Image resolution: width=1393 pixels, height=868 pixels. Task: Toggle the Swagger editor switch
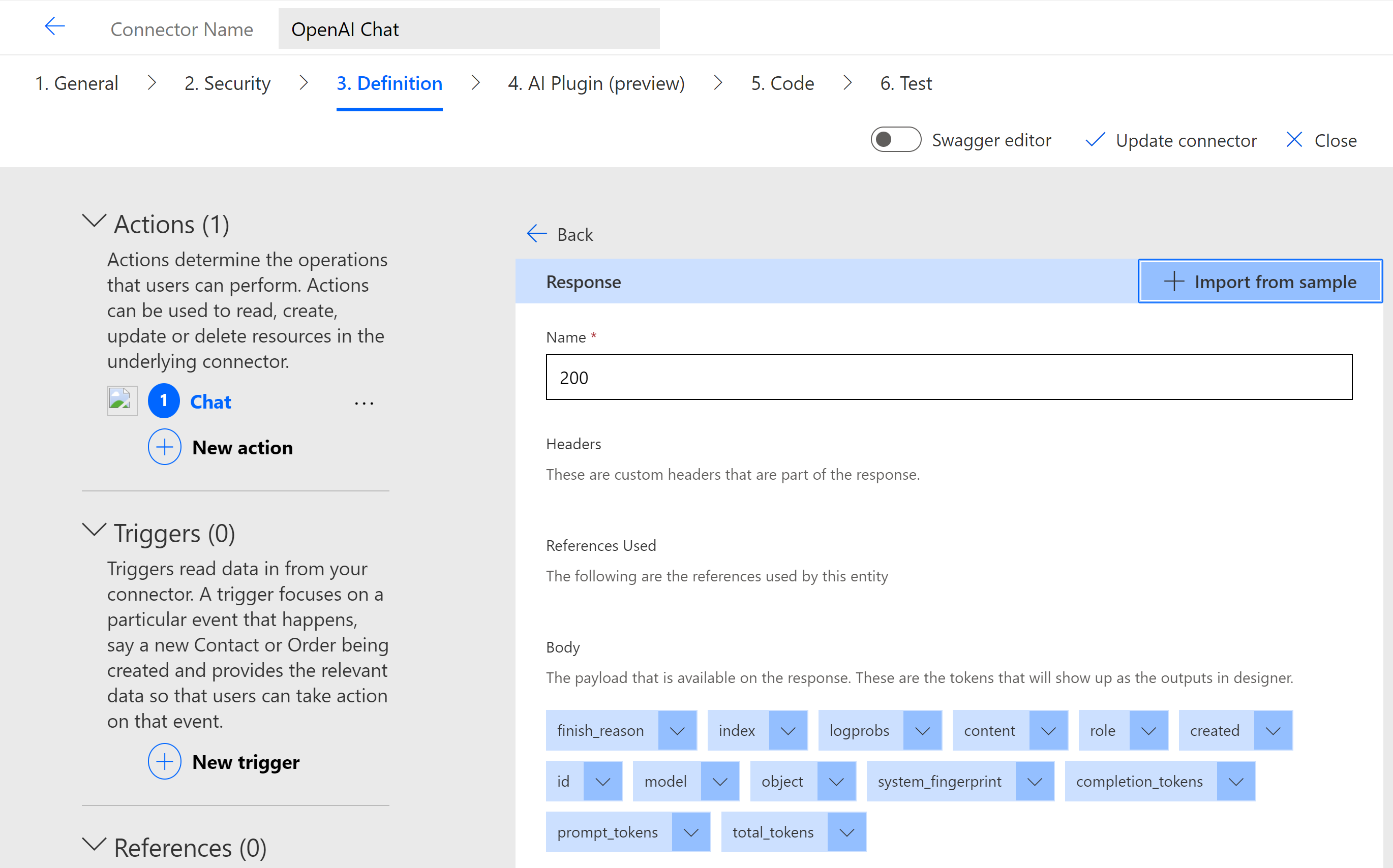[896, 139]
